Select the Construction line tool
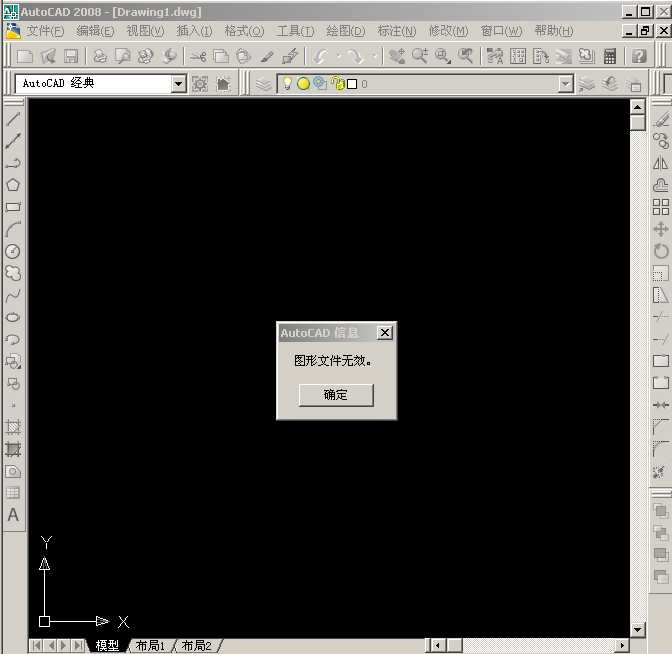 click(x=13, y=141)
